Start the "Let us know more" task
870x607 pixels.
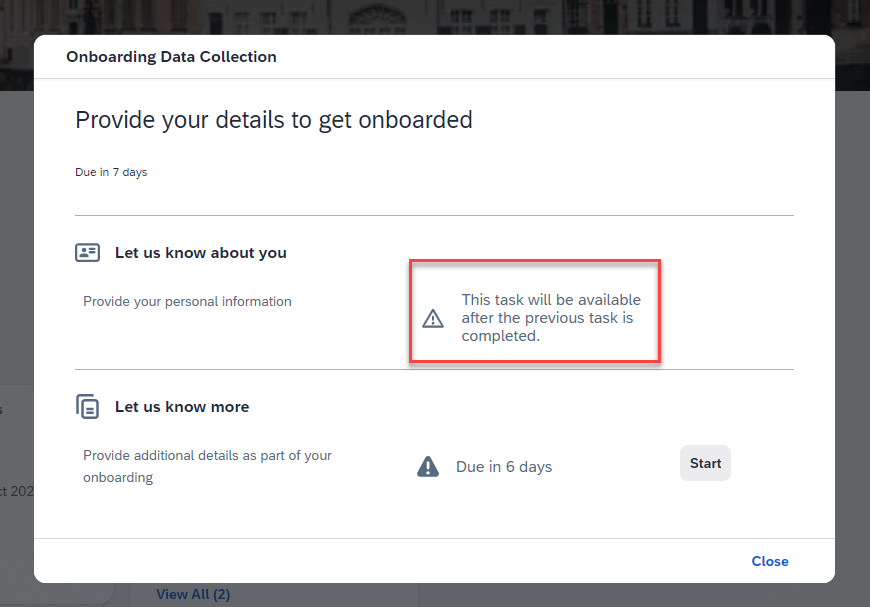[705, 463]
